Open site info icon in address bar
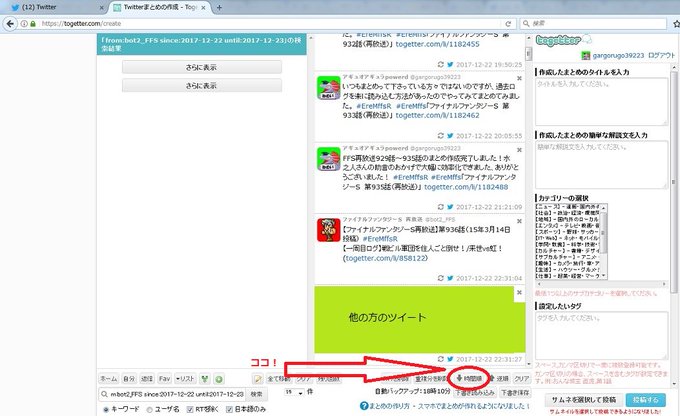680x416 pixels. [24, 23]
